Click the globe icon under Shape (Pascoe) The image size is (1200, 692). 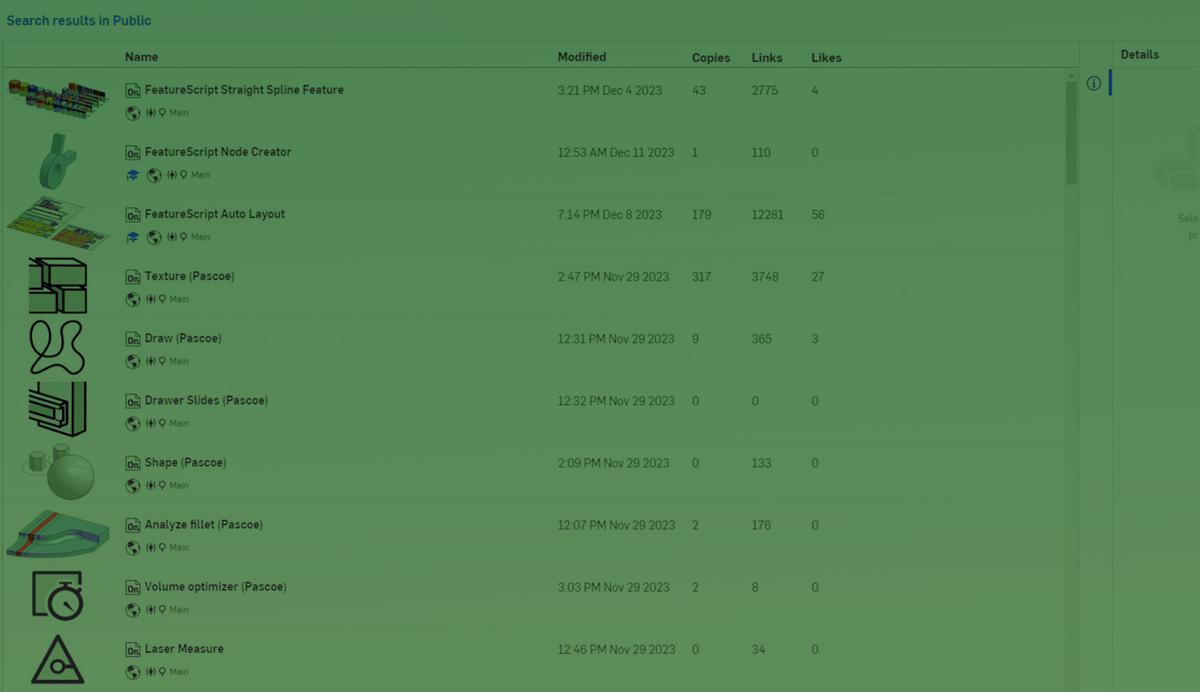tap(132, 486)
